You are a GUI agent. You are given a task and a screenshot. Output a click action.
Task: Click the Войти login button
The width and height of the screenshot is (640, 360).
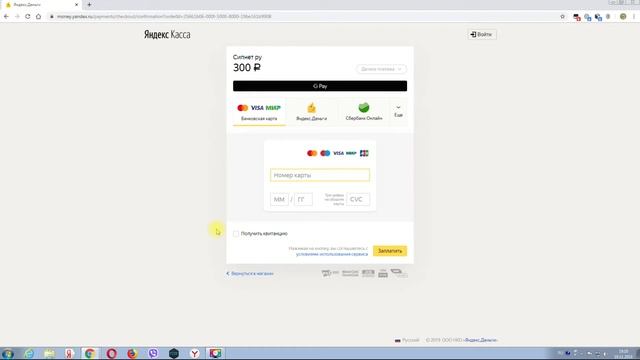pyautogui.click(x=482, y=34)
